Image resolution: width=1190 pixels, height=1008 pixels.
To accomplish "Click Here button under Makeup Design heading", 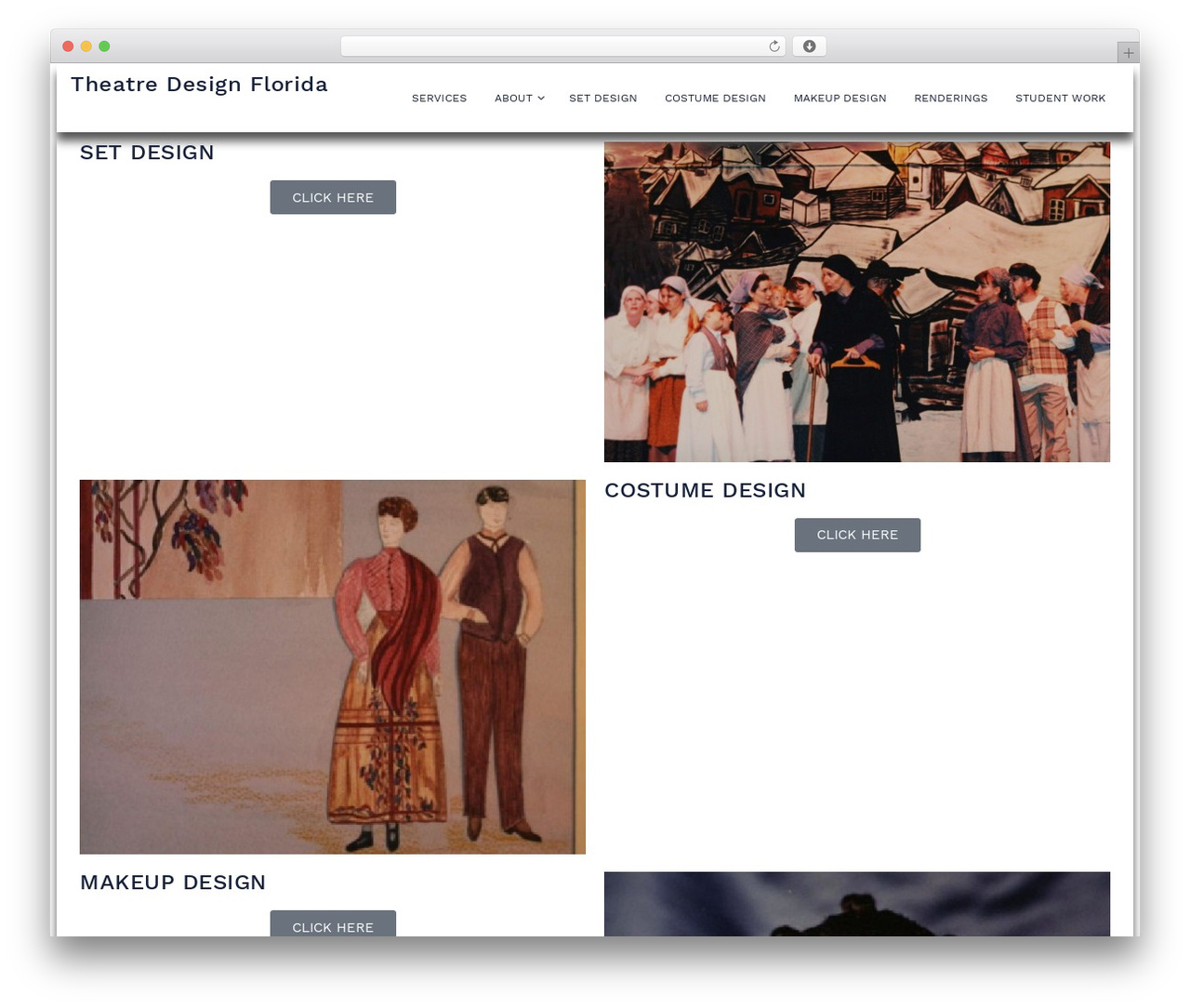I will tap(333, 923).
